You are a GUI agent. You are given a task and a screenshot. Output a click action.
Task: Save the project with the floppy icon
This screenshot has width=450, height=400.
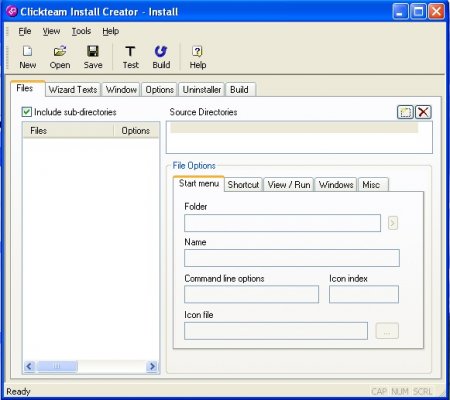93,51
